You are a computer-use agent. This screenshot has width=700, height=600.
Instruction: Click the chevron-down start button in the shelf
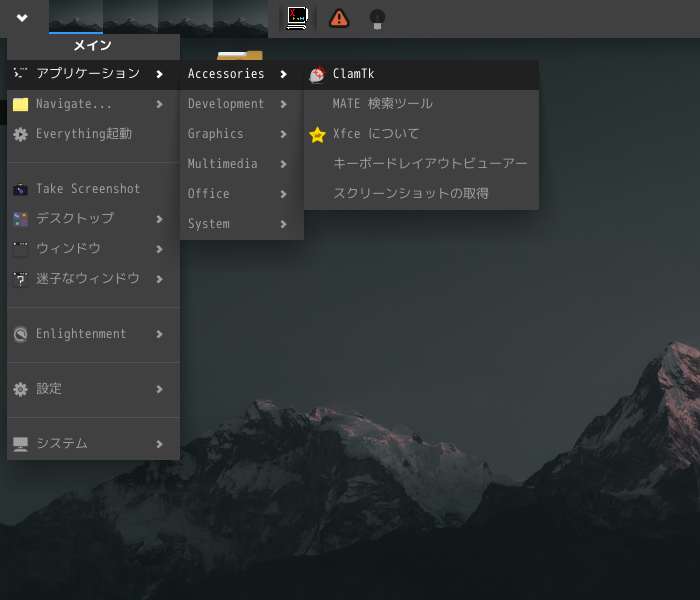tap(22, 18)
